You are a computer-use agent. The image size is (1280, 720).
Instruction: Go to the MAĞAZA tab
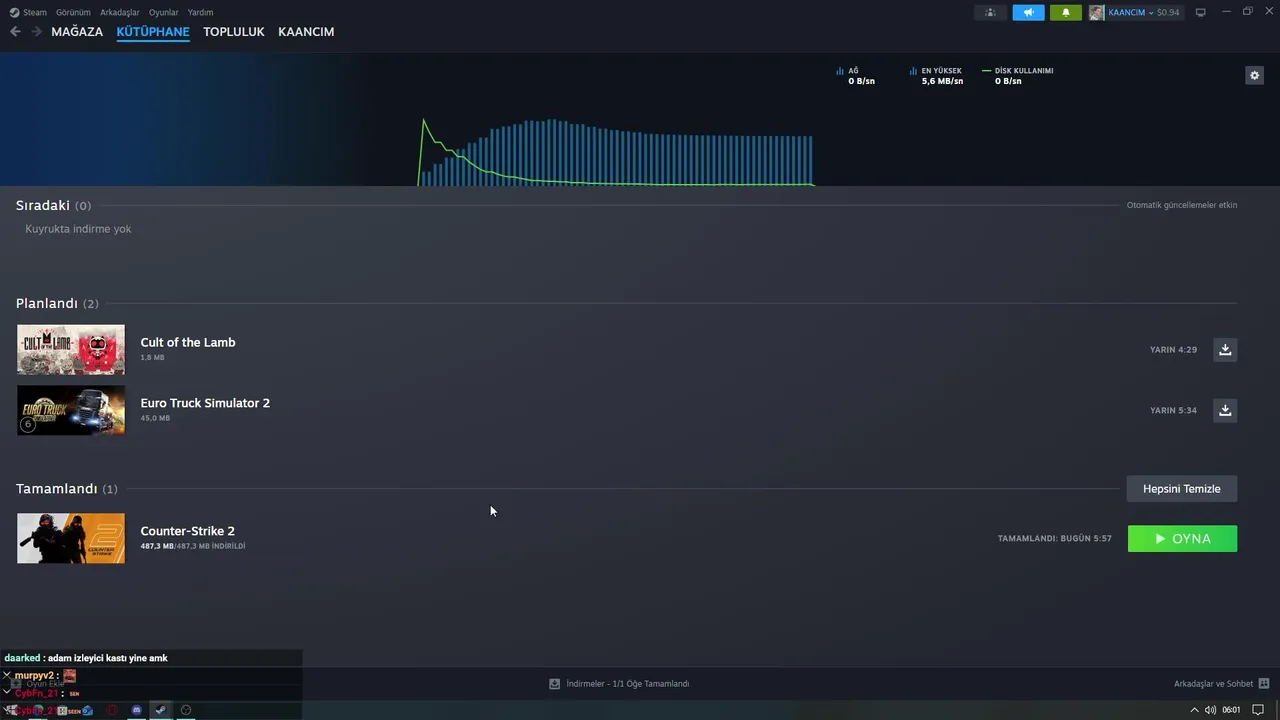tap(77, 32)
